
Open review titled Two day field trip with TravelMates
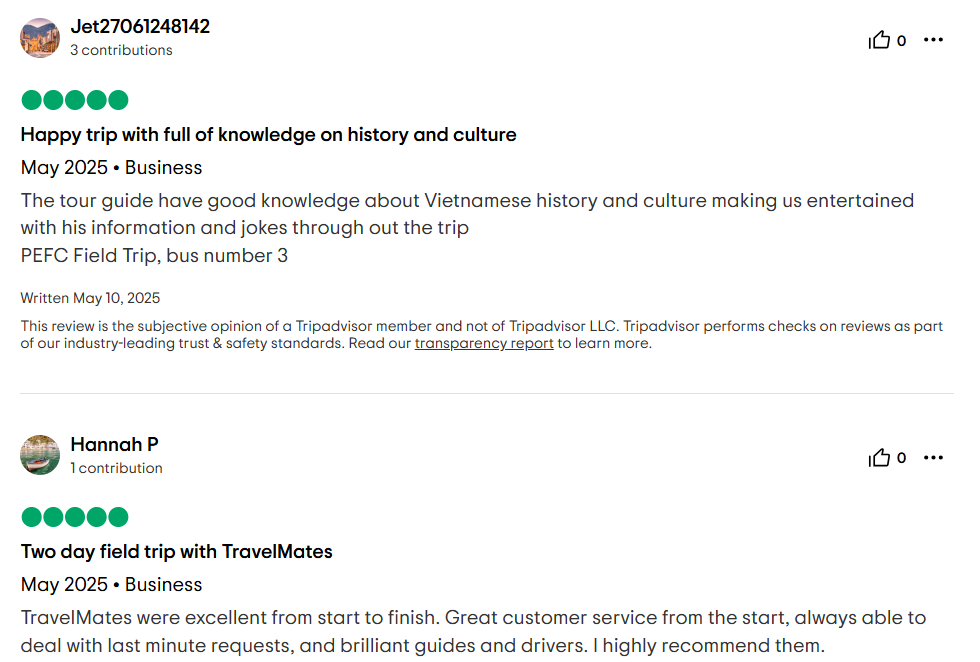(177, 551)
